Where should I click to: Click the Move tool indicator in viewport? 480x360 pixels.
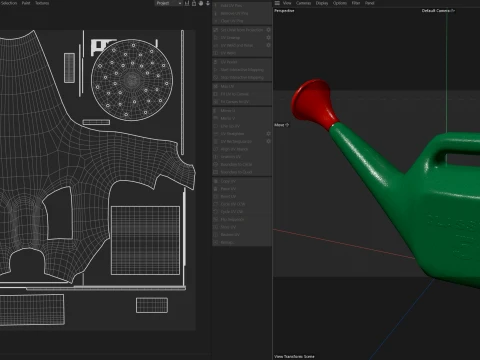pyautogui.click(x=281, y=125)
